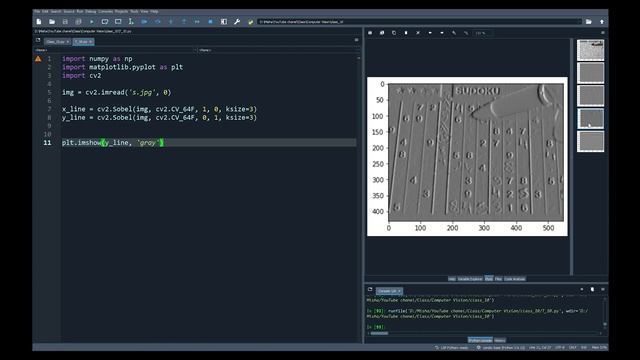Close the active editor file tab
This screenshot has width=640, height=360.
tap(91, 42)
